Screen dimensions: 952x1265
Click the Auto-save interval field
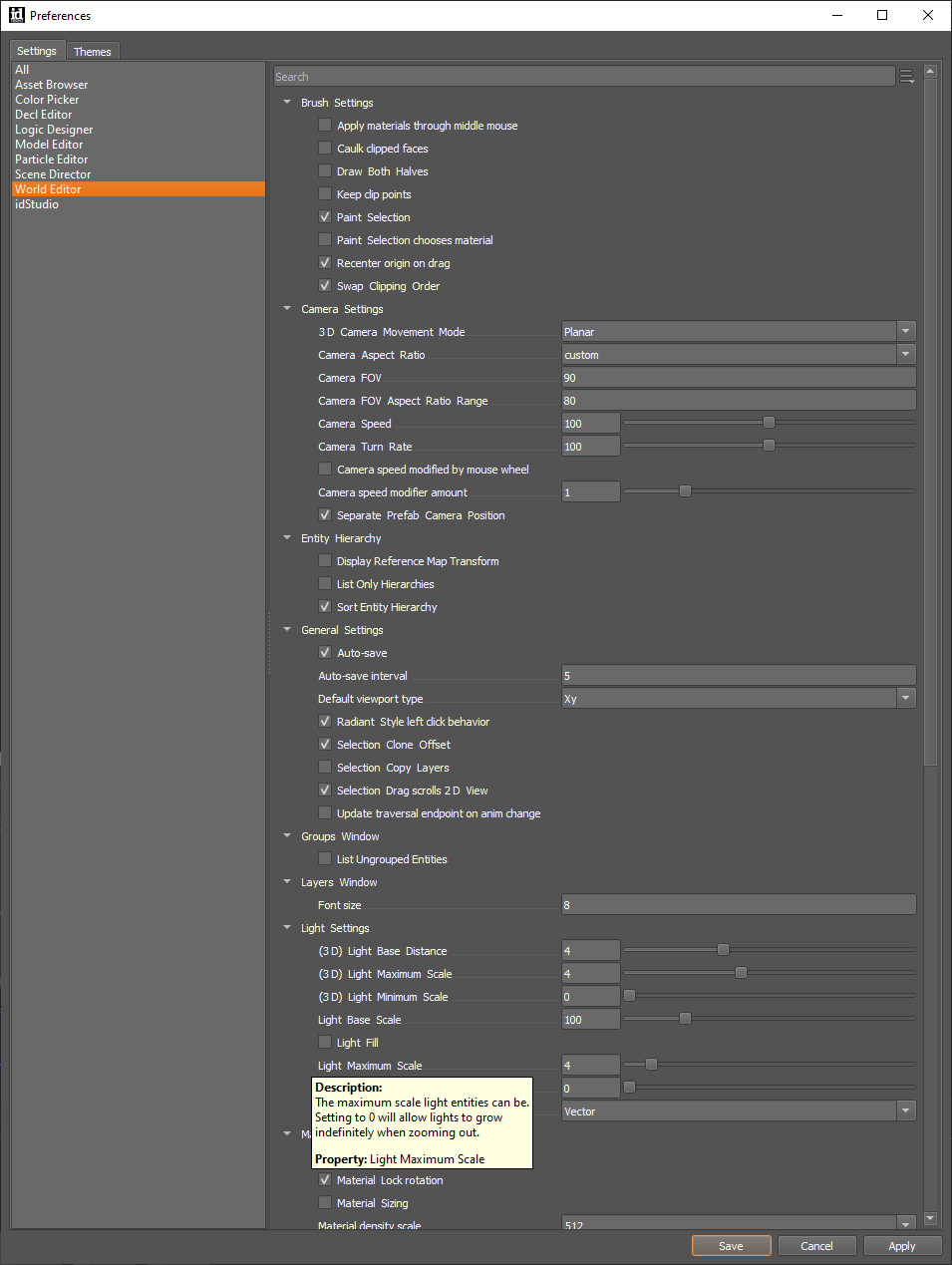click(x=739, y=676)
